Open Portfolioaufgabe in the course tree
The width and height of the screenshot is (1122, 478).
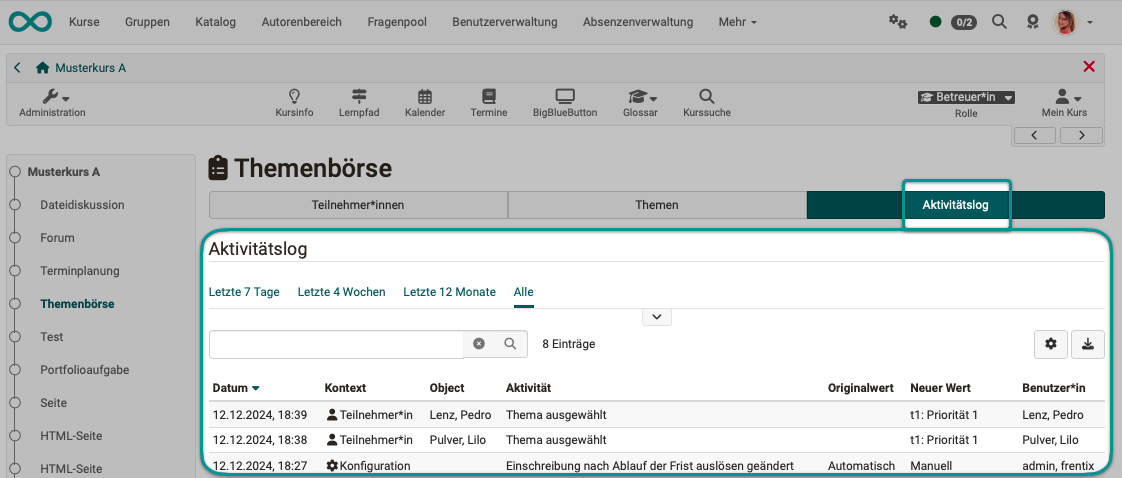(84, 370)
